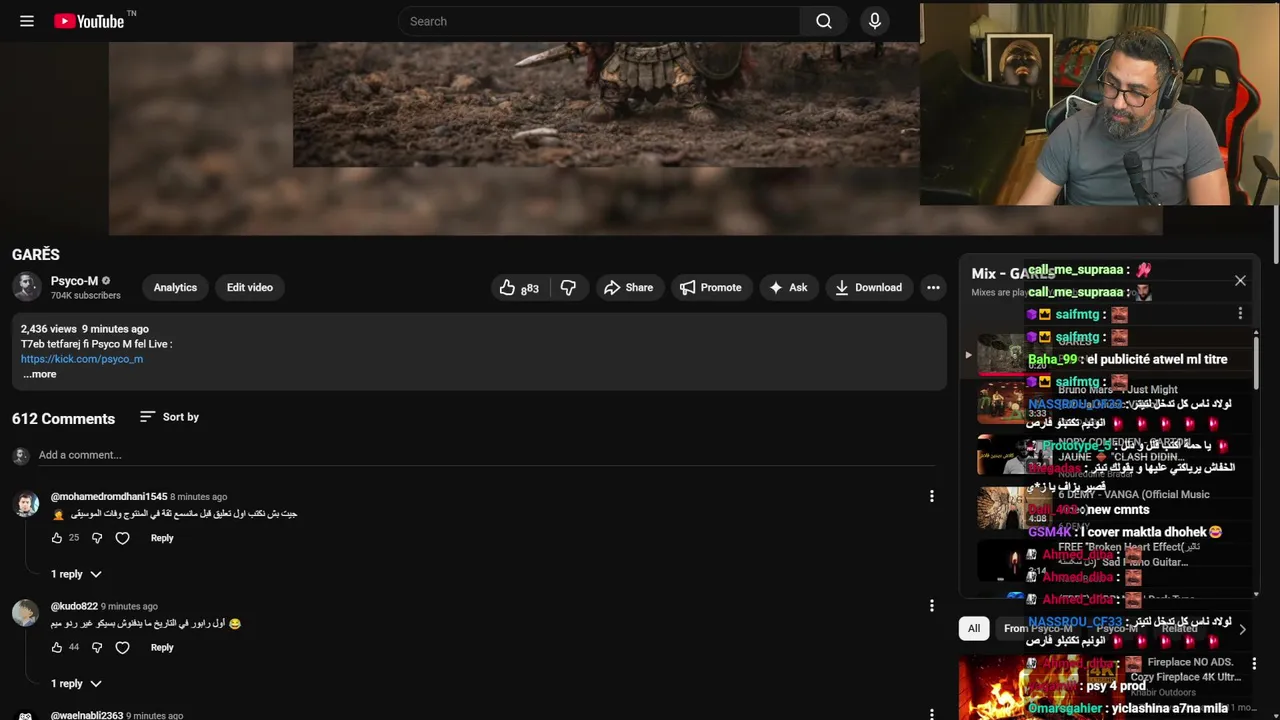The height and width of the screenshot is (720, 1280).
Task: Expand 1 reply under @kudo822 comment
Action: tap(77, 684)
